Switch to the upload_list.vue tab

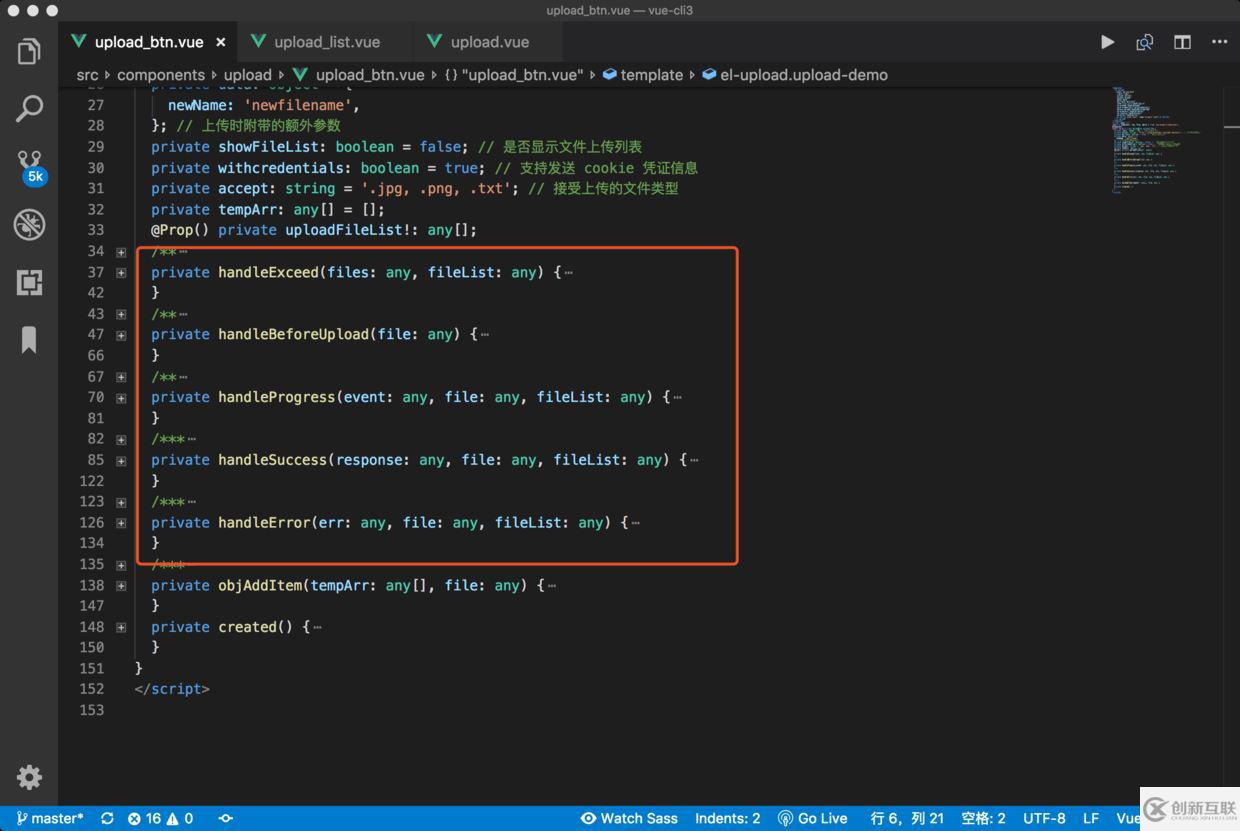click(x=326, y=42)
